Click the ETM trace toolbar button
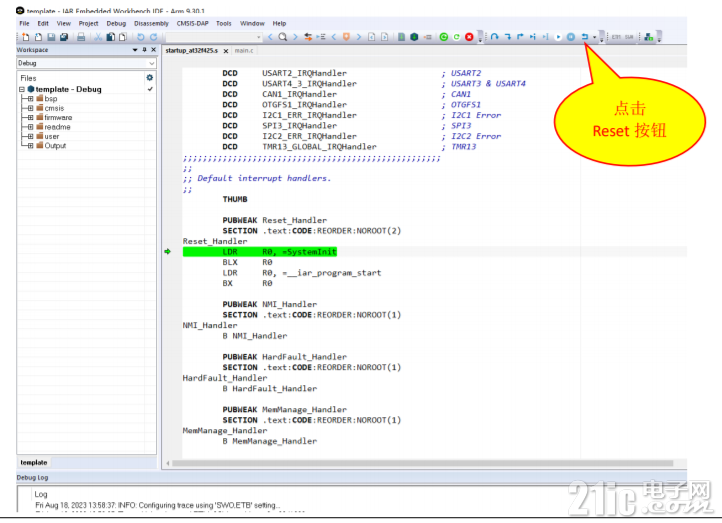Viewport: 722px width, 523px height. (x=616, y=37)
